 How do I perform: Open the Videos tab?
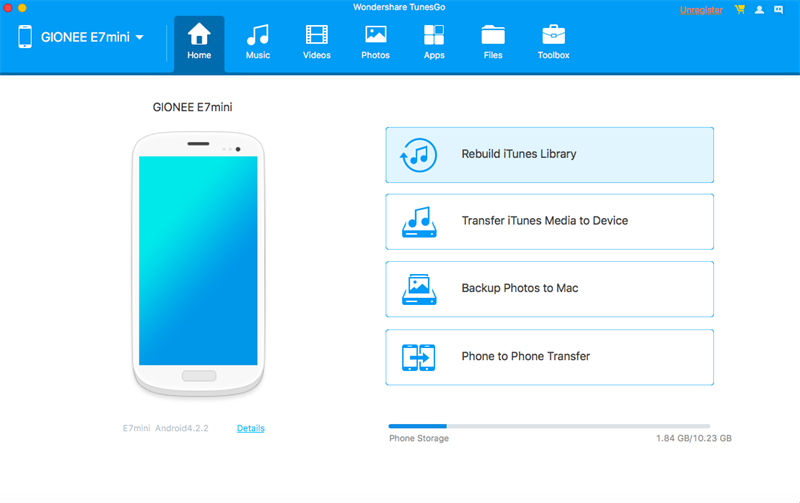316,43
